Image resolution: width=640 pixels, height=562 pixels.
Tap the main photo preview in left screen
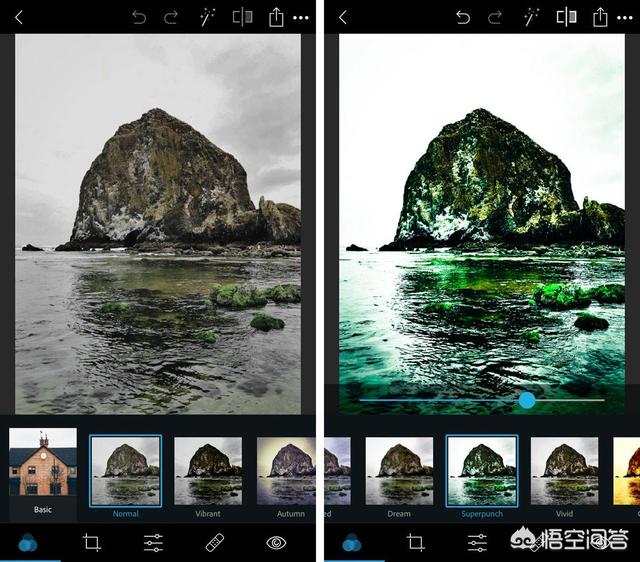point(158,224)
